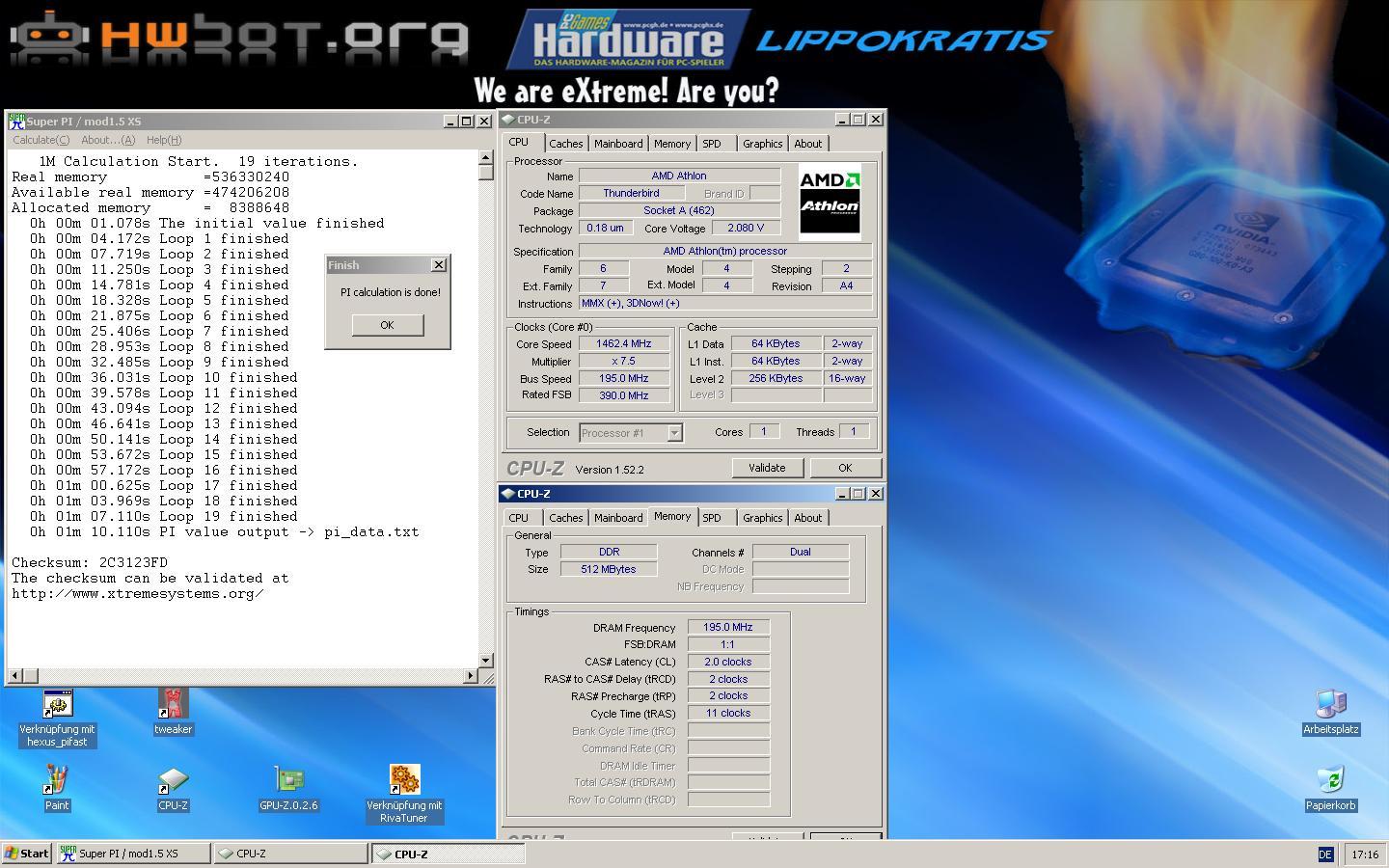Screen dimensions: 1389x868
Task: Select Caches tab in lower CPU-Z window
Action: pos(566,518)
